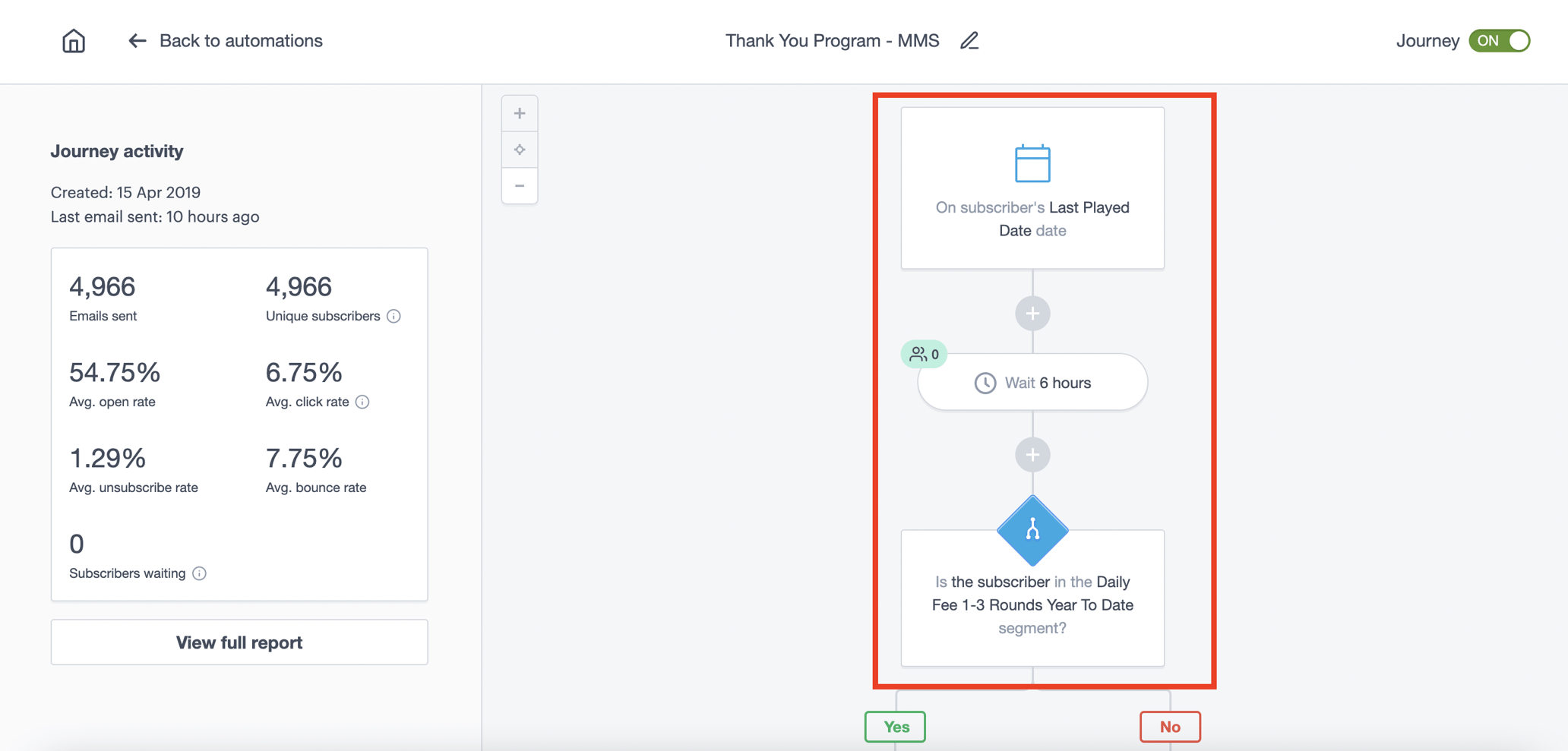The width and height of the screenshot is (1568, 751).
Task: Select the clock icon on the Wait step
Action: pyautogui.click(x=985, y=382)
